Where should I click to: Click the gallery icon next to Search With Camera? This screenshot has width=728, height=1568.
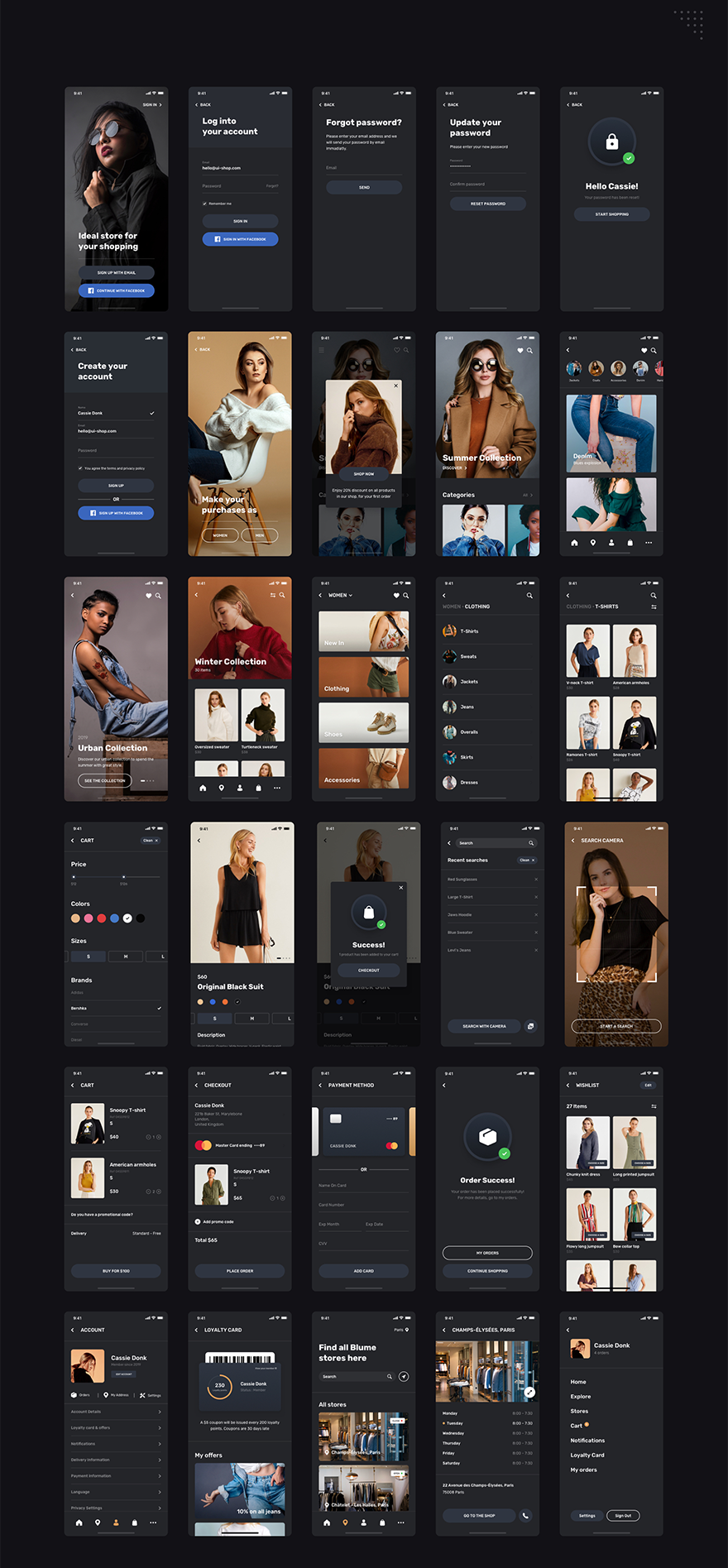click(530, 1026)
